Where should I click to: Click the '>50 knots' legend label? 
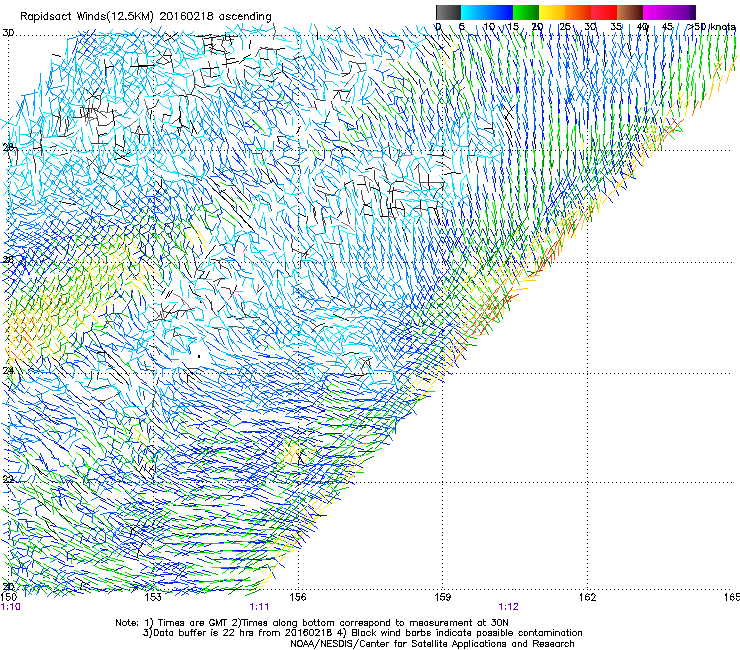pyautogui.click(x=711, y=27)
